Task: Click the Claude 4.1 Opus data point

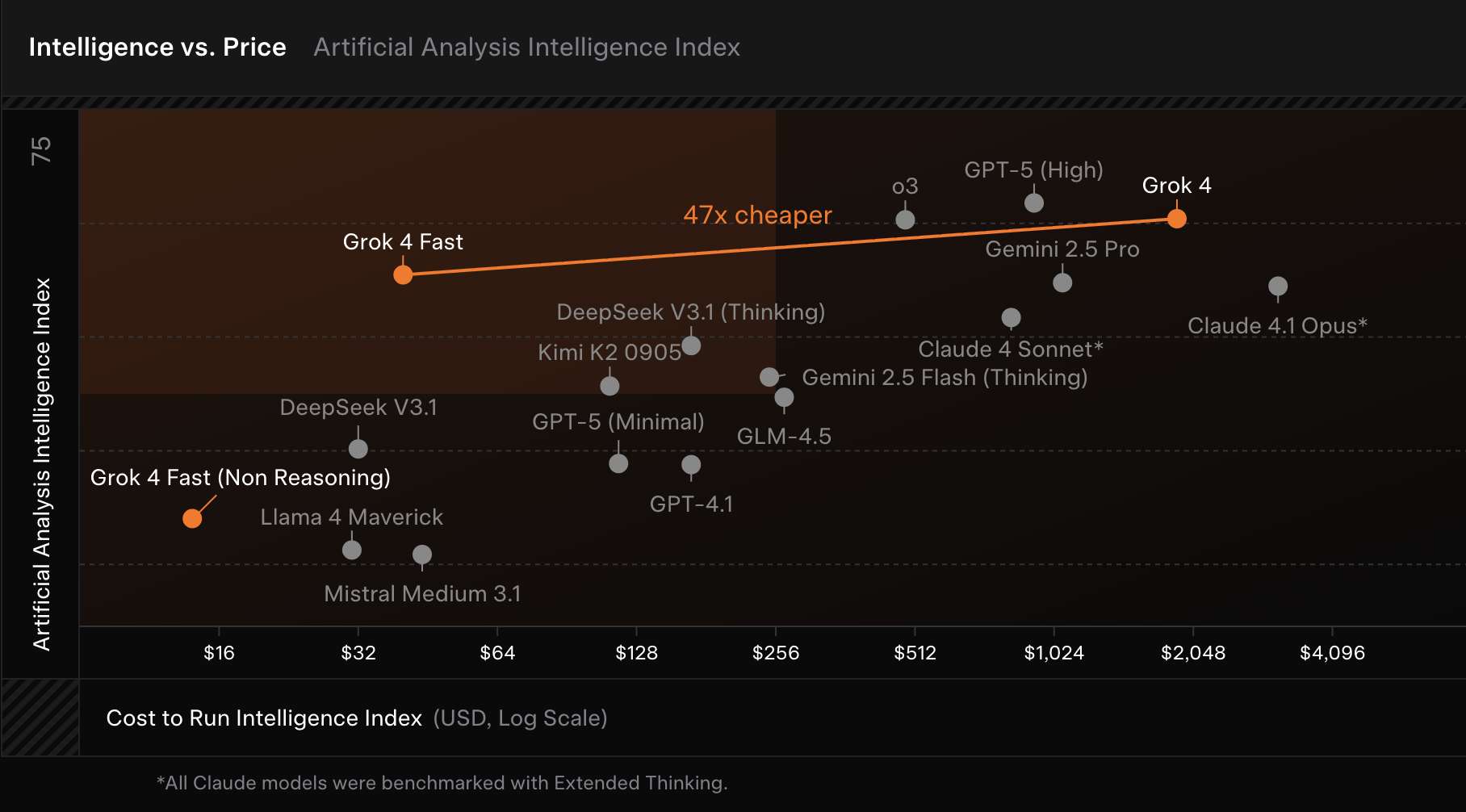Action: [1278, 287]
